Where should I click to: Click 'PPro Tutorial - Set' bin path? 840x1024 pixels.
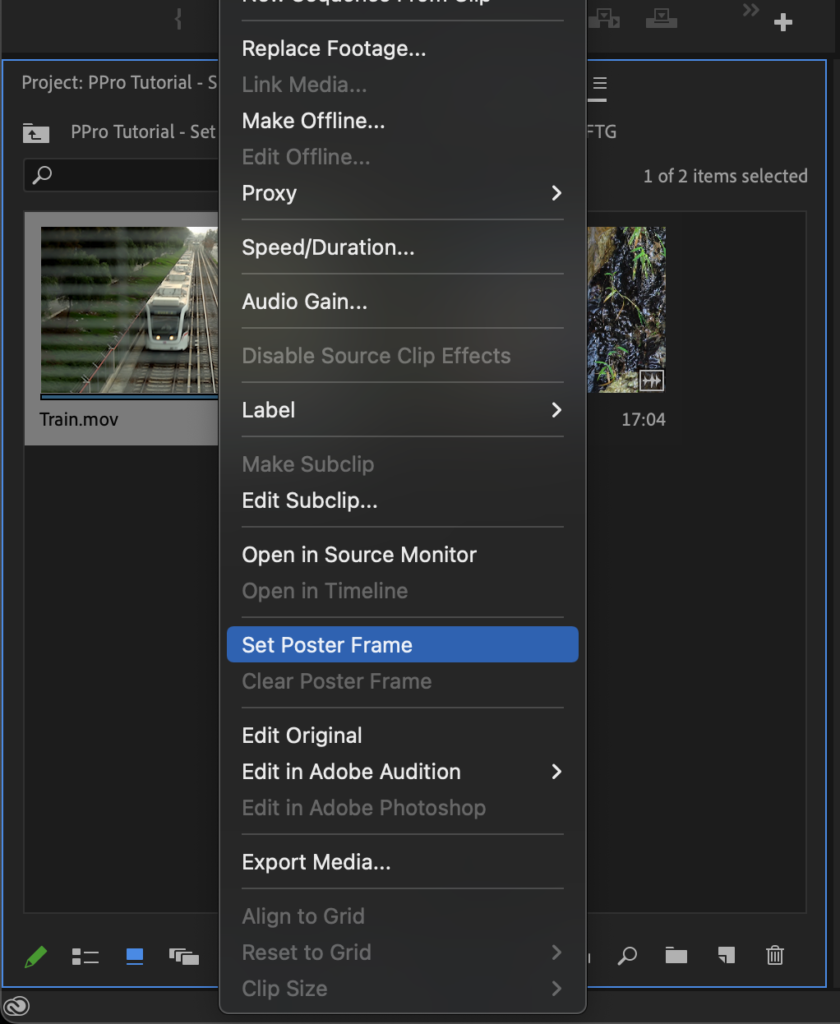(x=143, y=132)
